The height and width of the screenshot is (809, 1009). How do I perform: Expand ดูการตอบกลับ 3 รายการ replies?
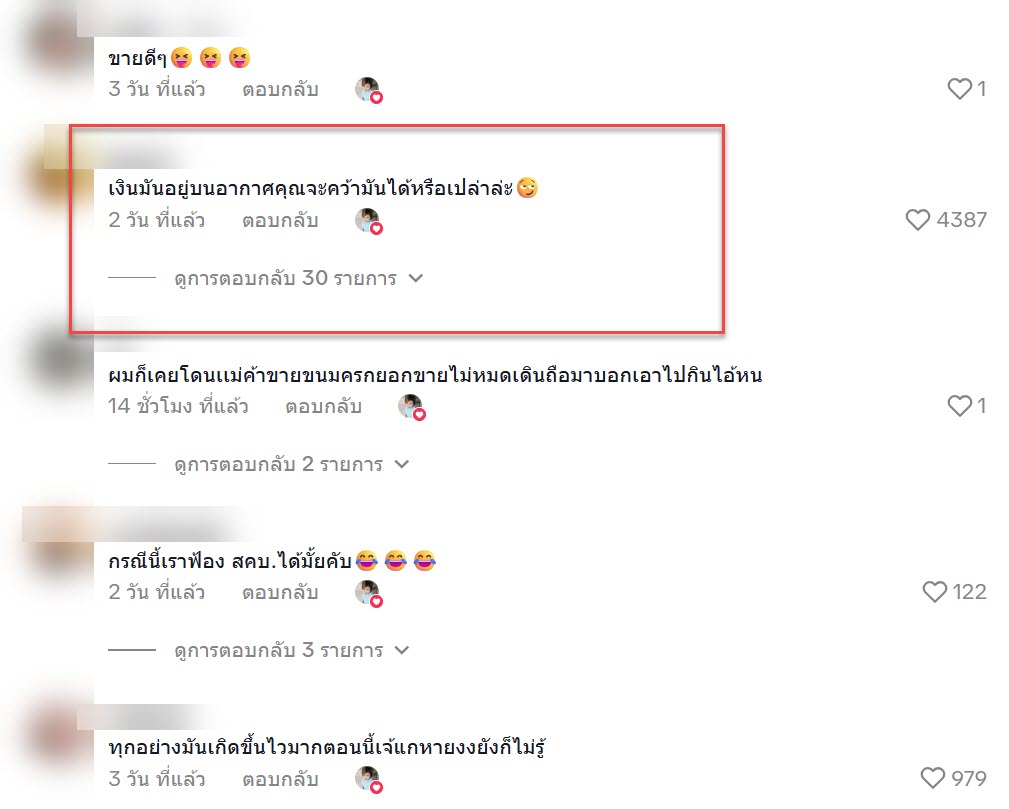[292, 650]
